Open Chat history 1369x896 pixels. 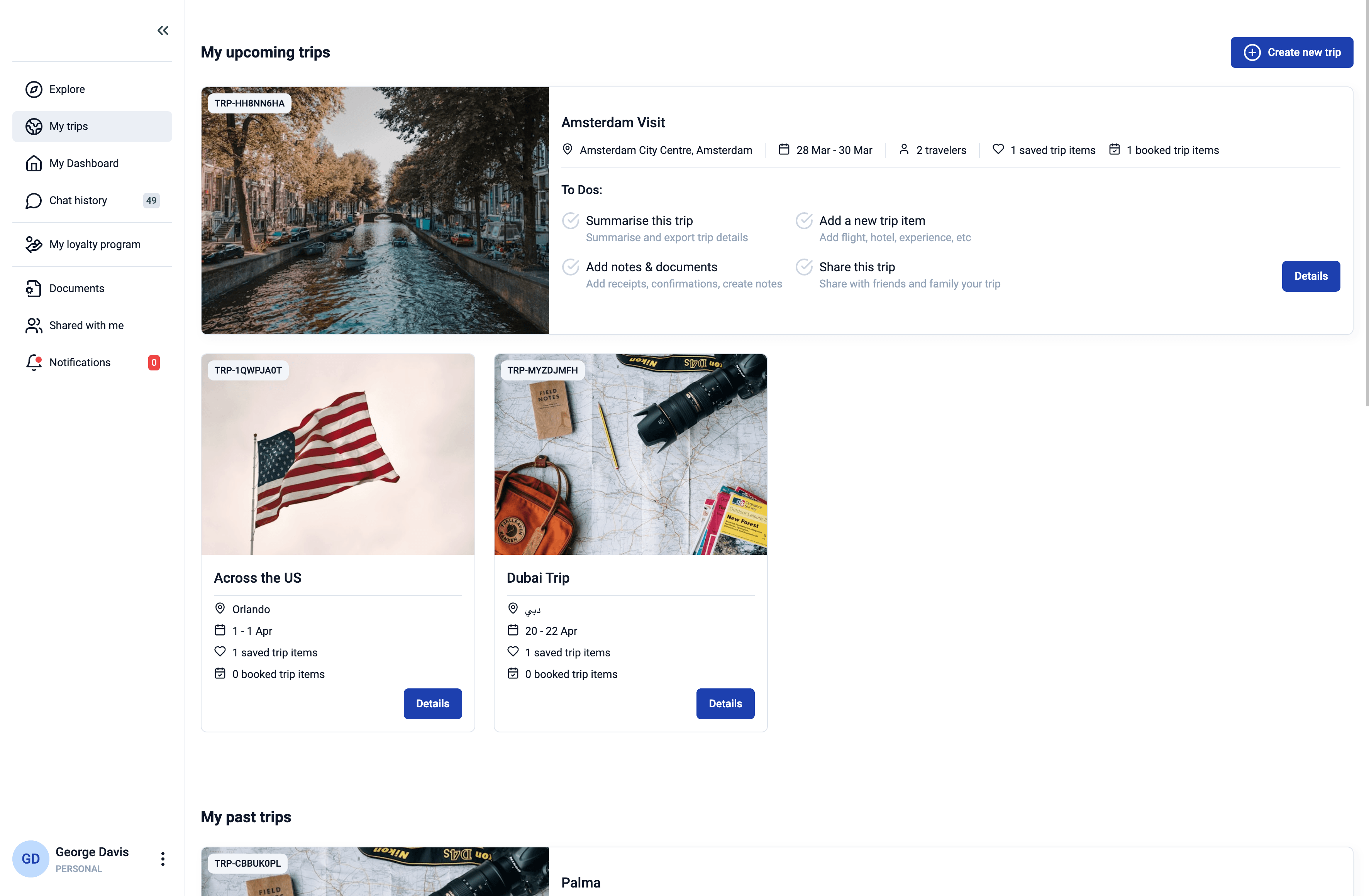92,201
